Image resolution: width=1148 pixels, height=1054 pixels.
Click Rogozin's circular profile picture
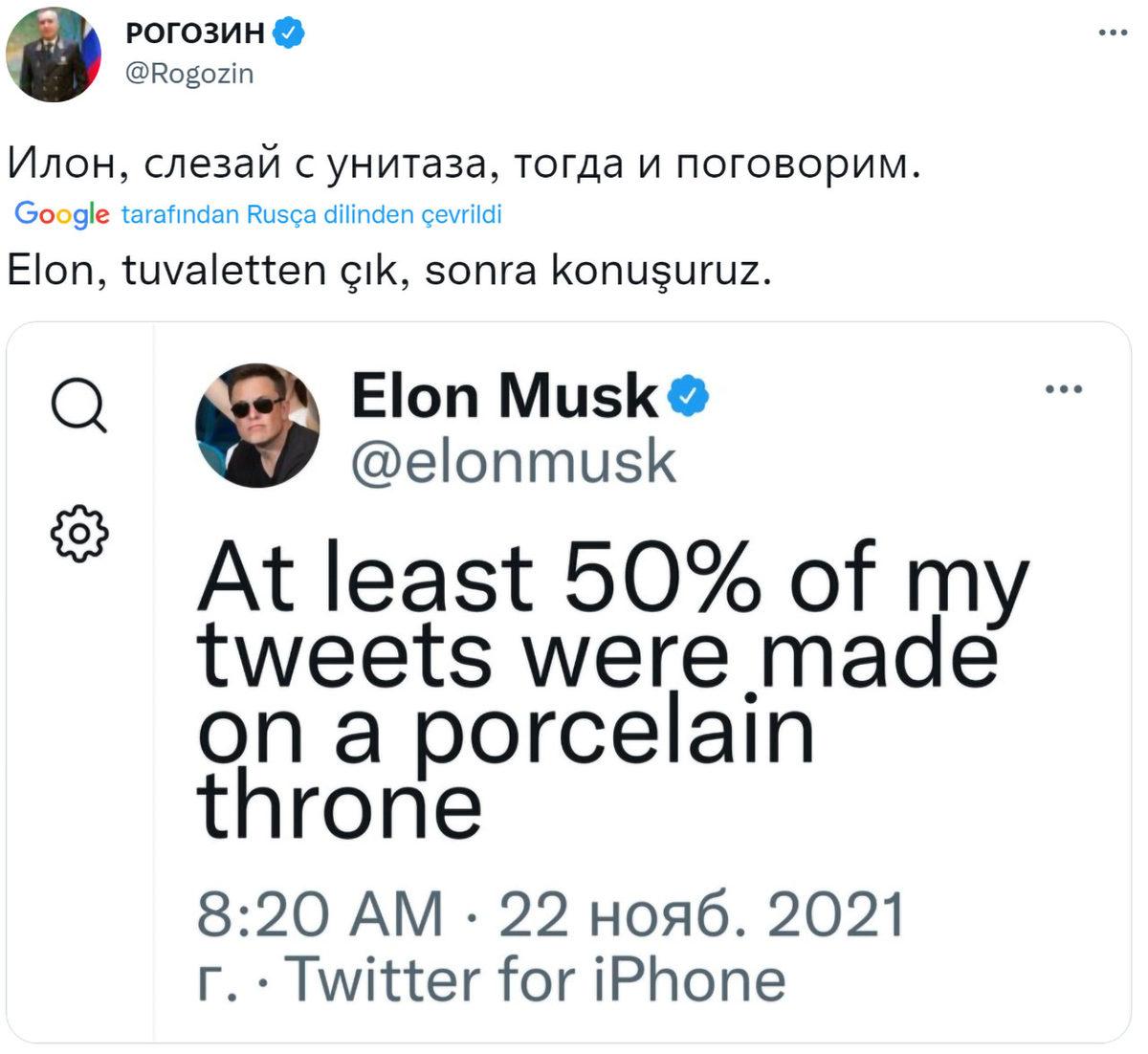click(x=55, y=53)
